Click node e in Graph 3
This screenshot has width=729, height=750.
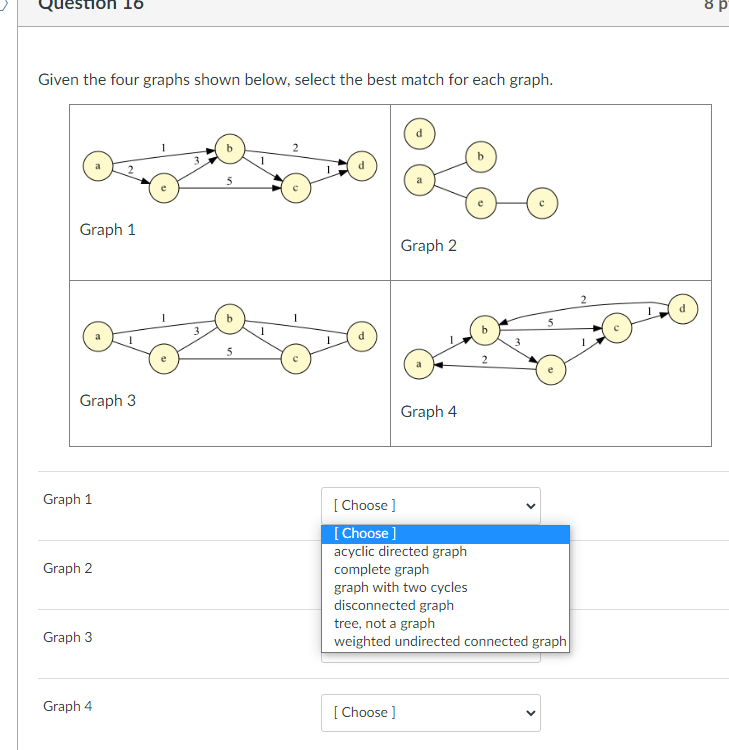164,359
